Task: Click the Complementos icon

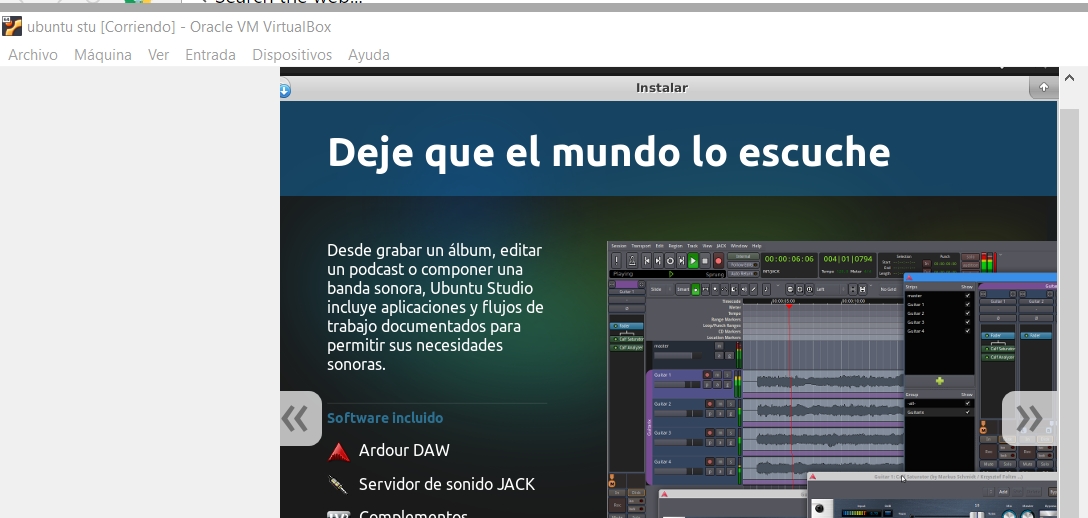Action: pos(338,513)
